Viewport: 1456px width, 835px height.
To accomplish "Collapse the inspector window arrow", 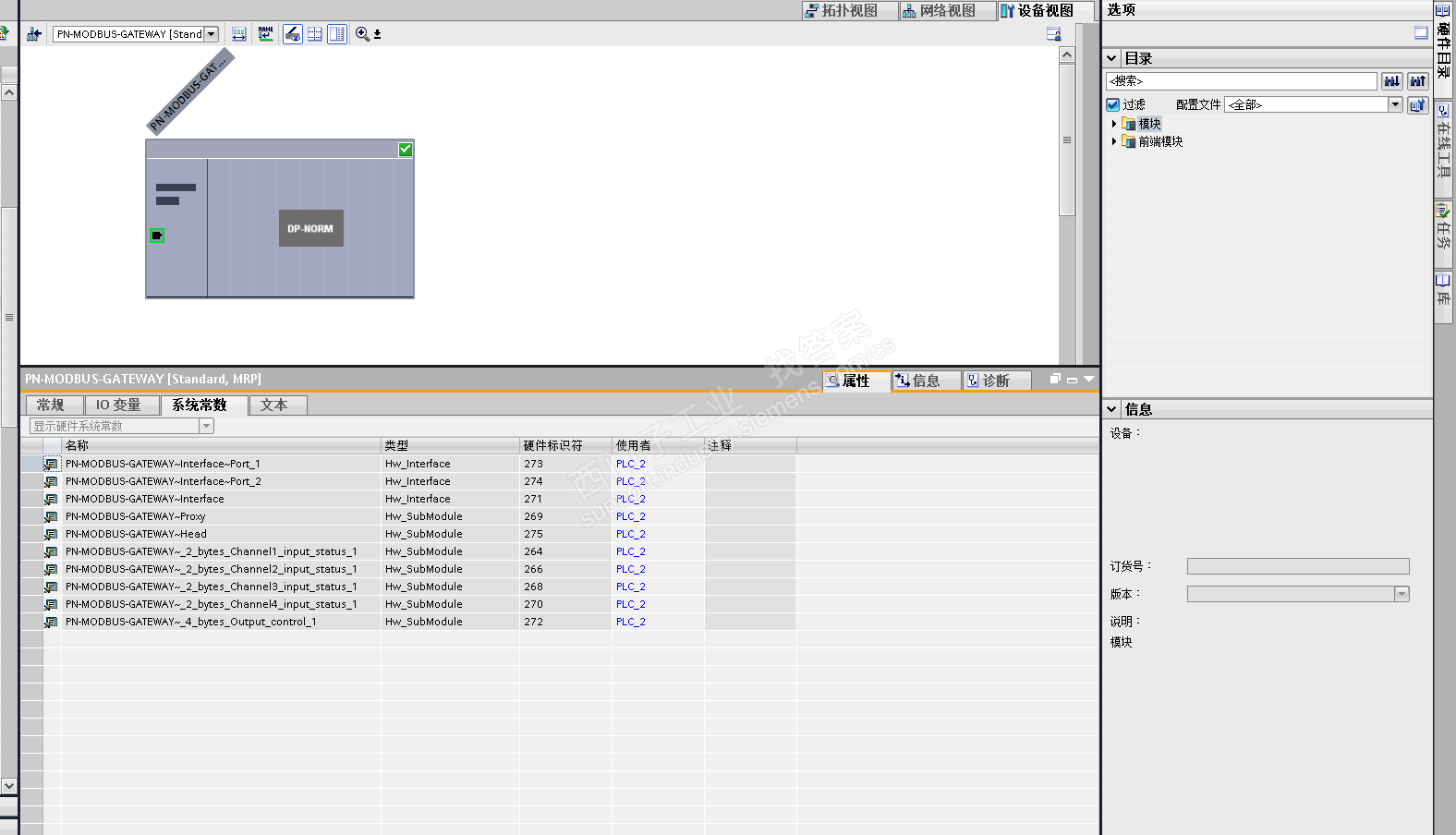I will [1089, 379].
